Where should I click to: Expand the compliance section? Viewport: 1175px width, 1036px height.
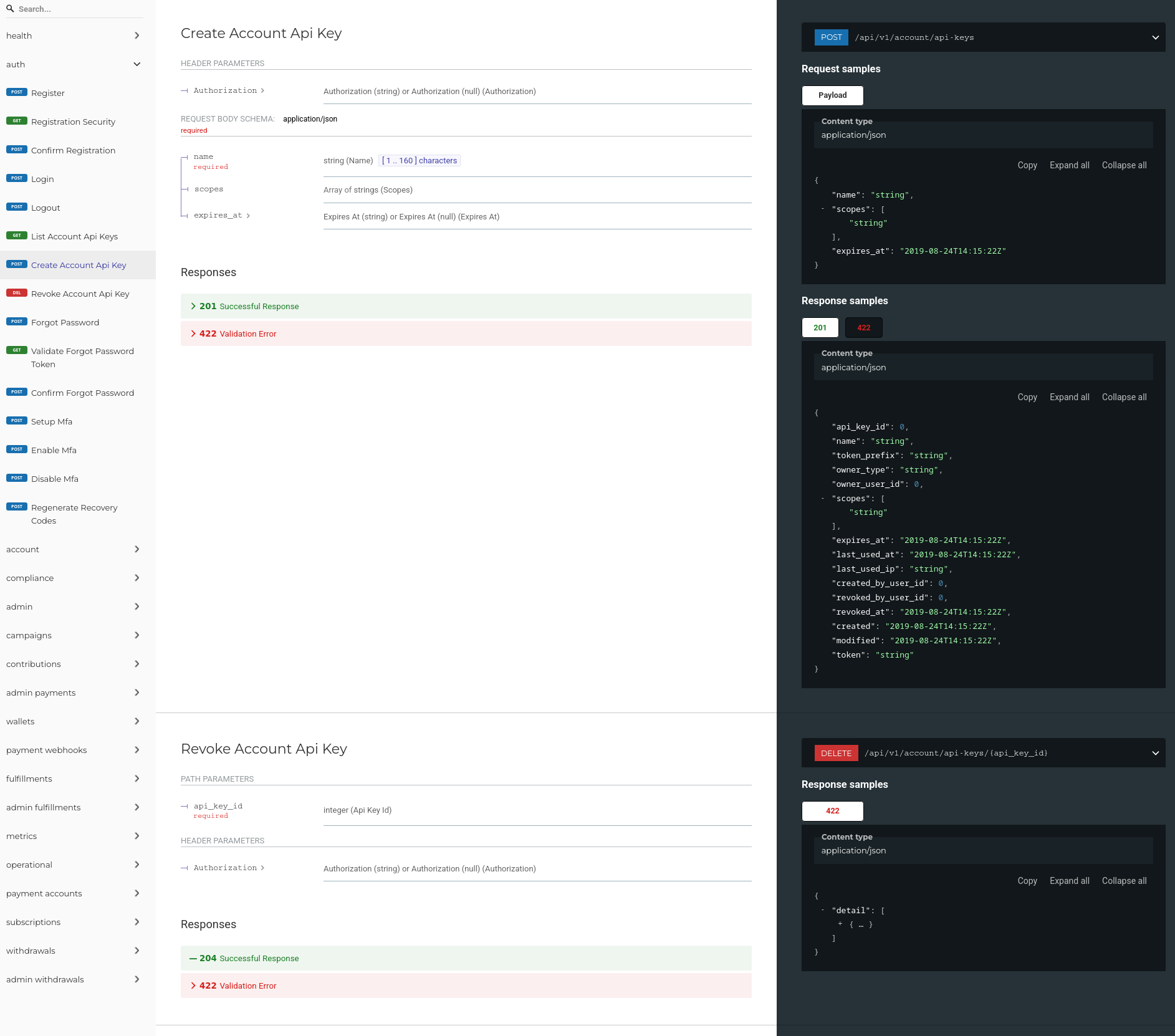(x=78, y=578)
